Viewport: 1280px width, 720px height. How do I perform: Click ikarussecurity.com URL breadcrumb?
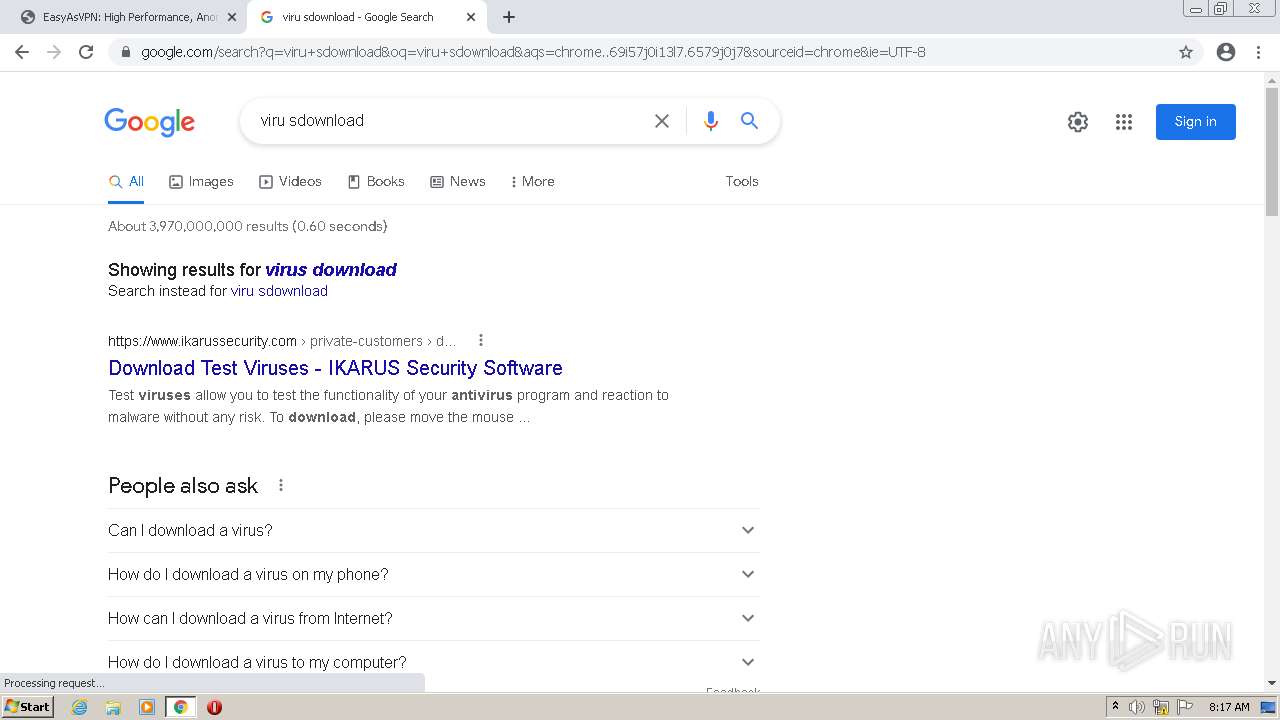(x=282, y=341)
